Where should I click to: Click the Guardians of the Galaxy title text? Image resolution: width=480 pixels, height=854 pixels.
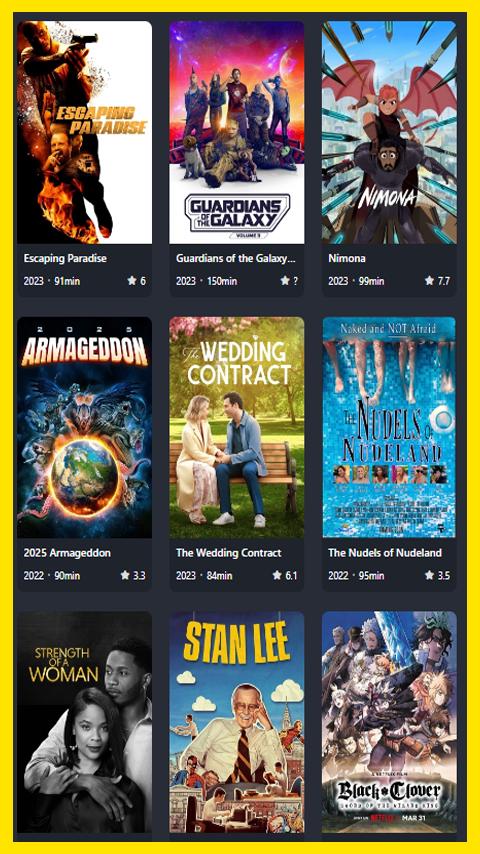pos(235,258)
